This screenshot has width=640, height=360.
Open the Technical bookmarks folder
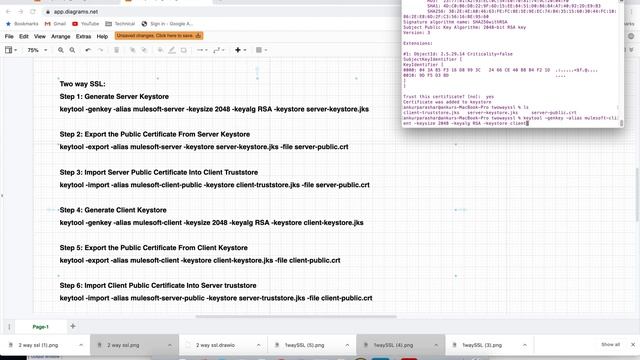(120, 24)
